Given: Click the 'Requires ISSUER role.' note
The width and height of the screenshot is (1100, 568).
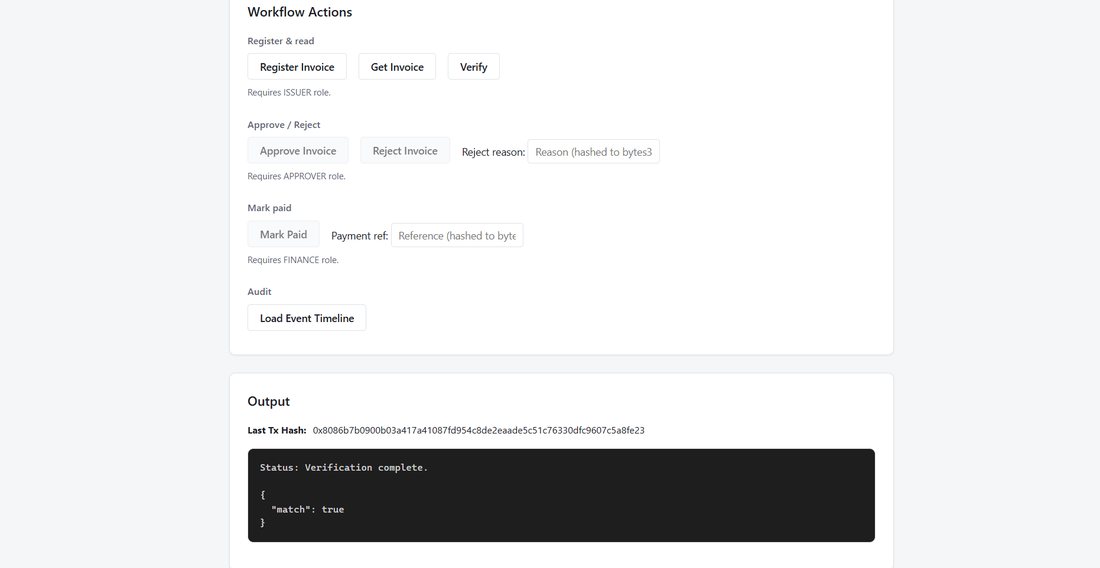Looking at the screenshot, I should click(x=289, y=93).
